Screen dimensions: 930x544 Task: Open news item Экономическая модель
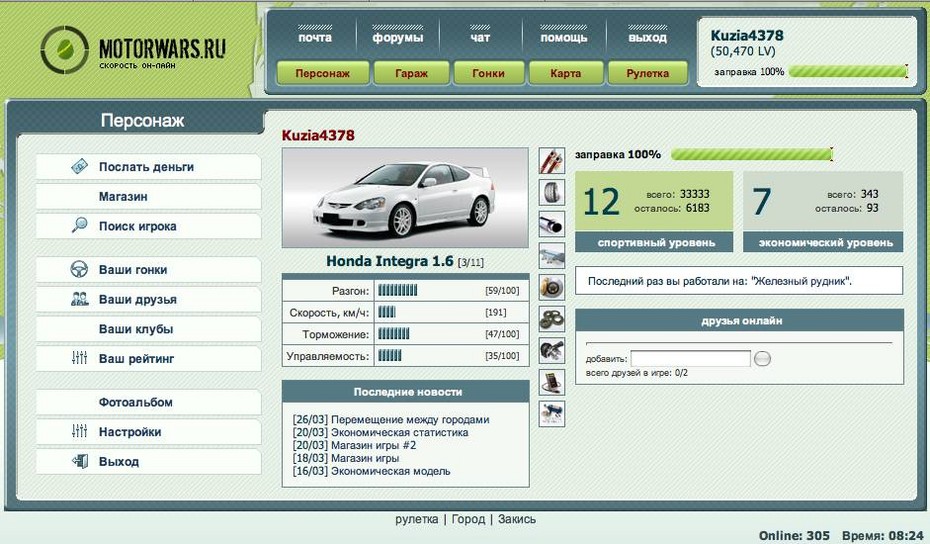(x=390, y=471)
